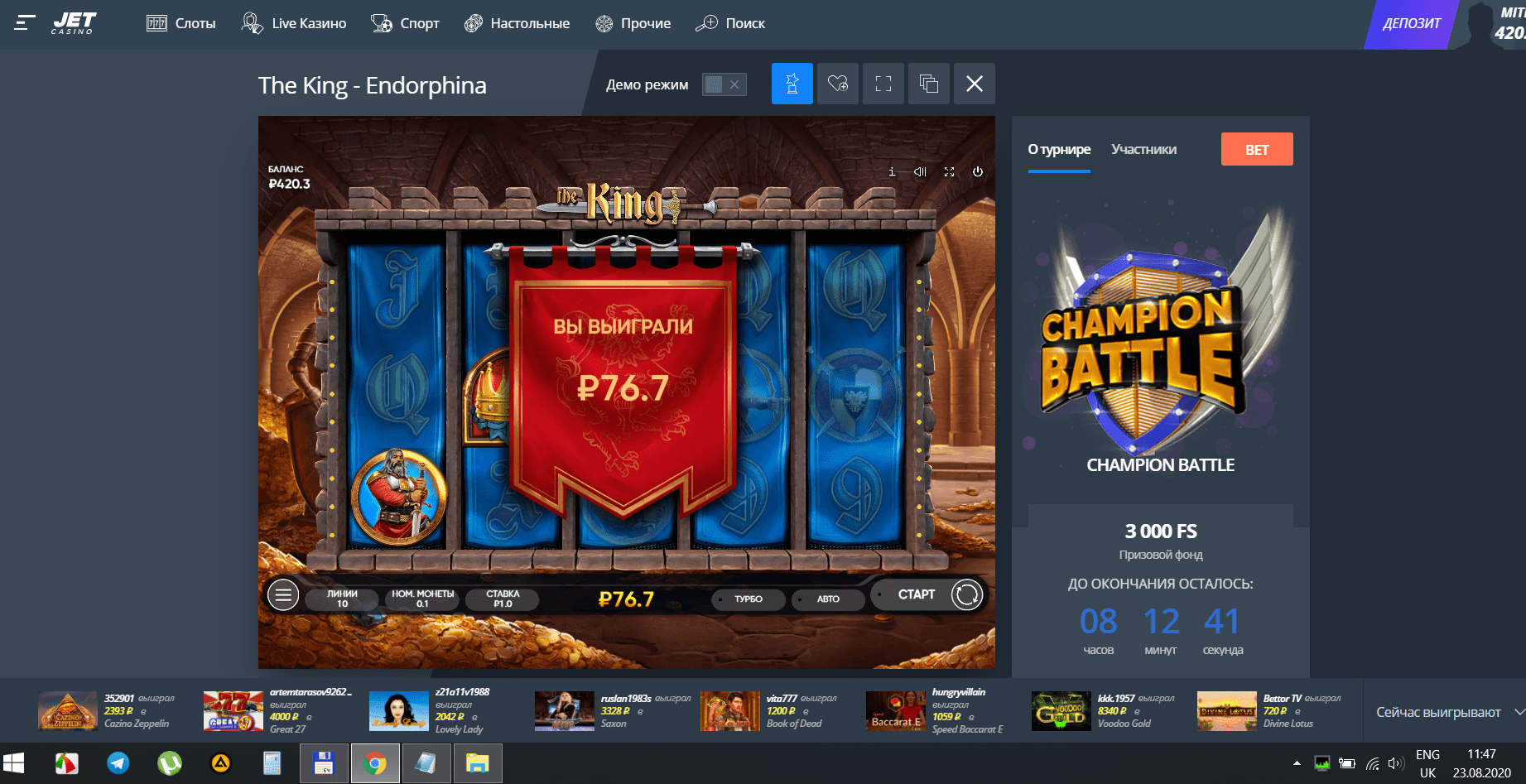The height and width of the screenshot is (784, 1526).
Task: Open File Explorer from the taskbar
Action: pos(478,763)
